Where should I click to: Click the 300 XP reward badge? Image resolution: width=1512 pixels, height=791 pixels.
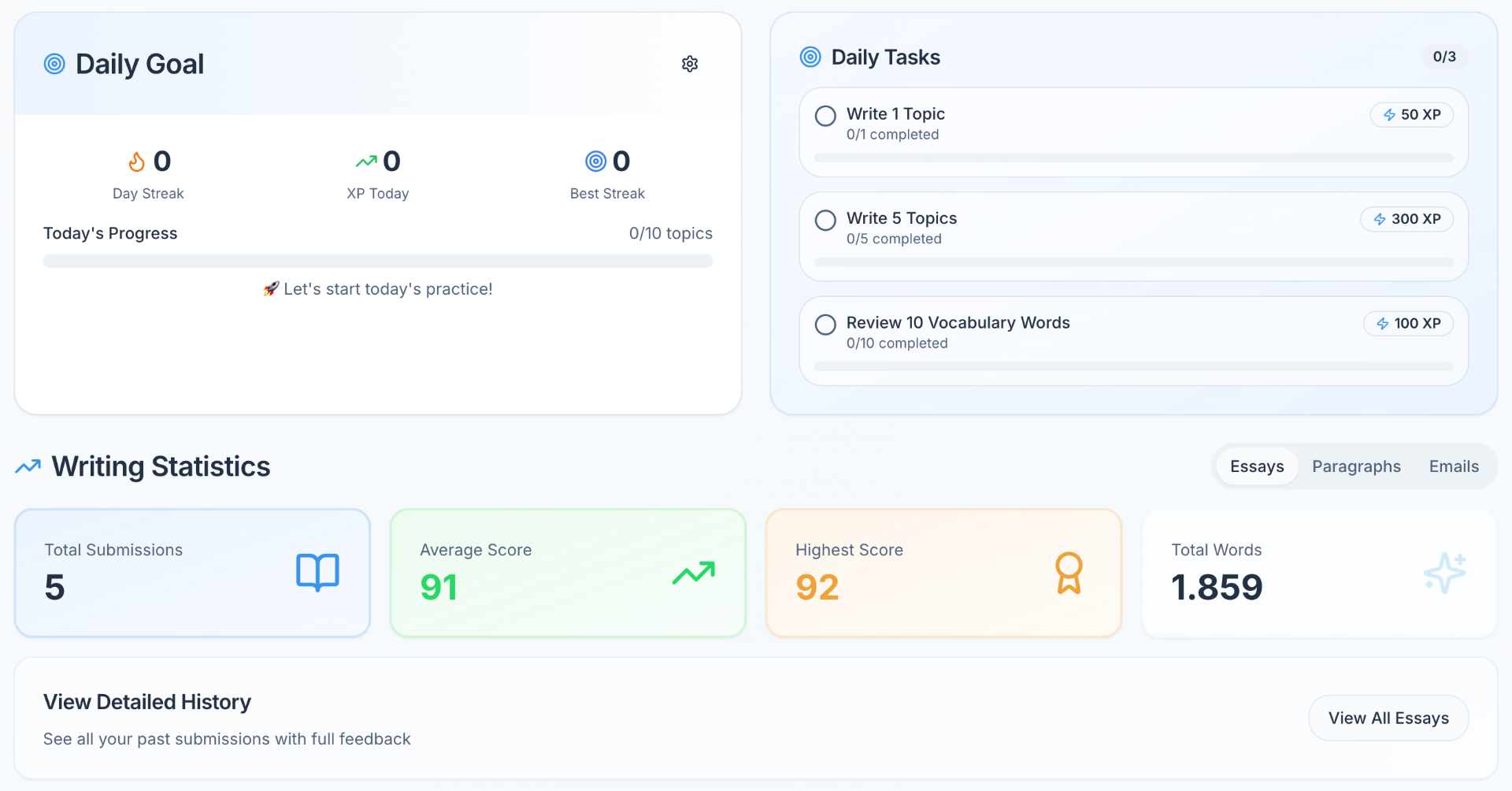click(1406, 219)
